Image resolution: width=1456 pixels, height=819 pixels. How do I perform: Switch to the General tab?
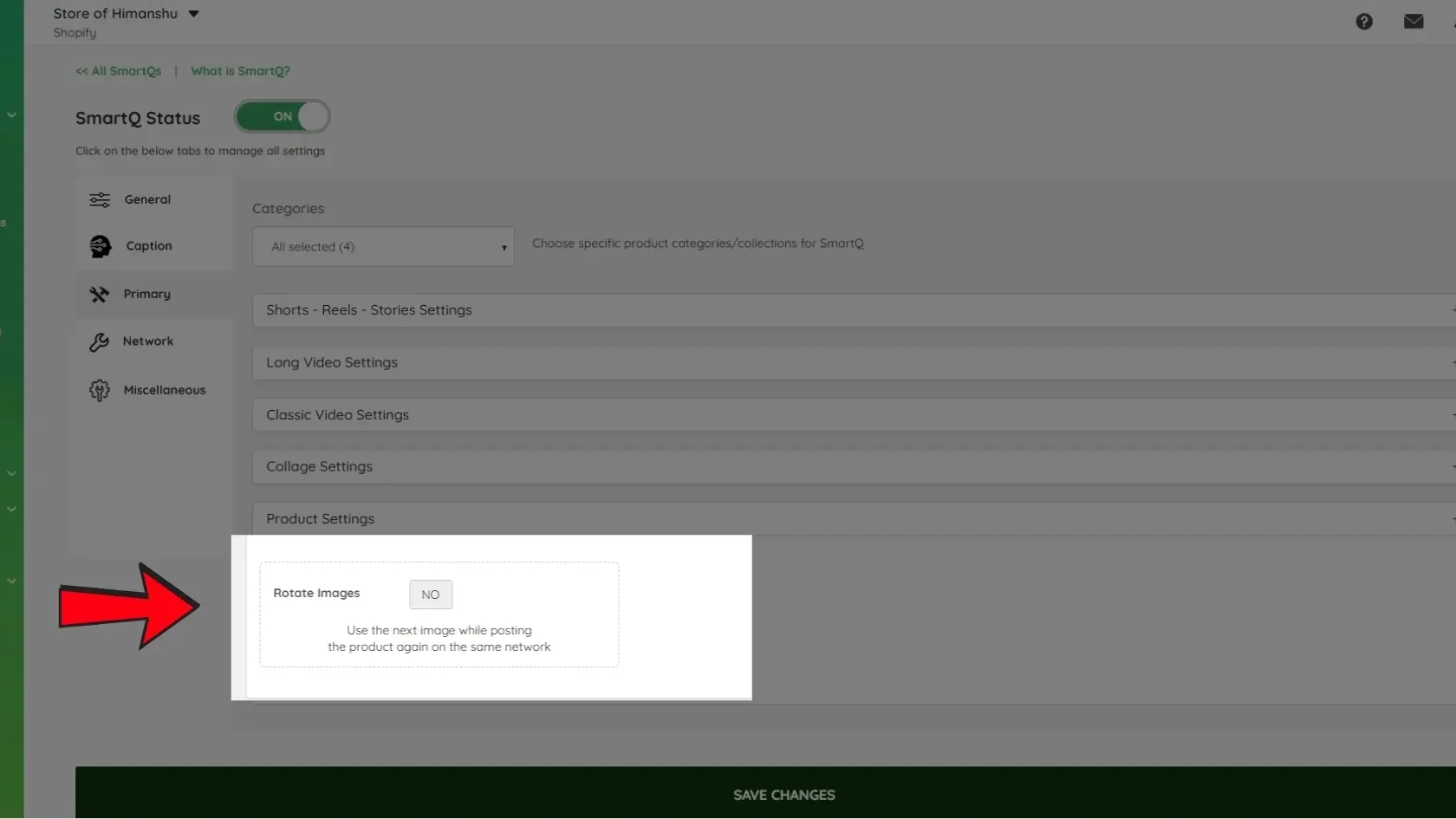coord(153,200)
